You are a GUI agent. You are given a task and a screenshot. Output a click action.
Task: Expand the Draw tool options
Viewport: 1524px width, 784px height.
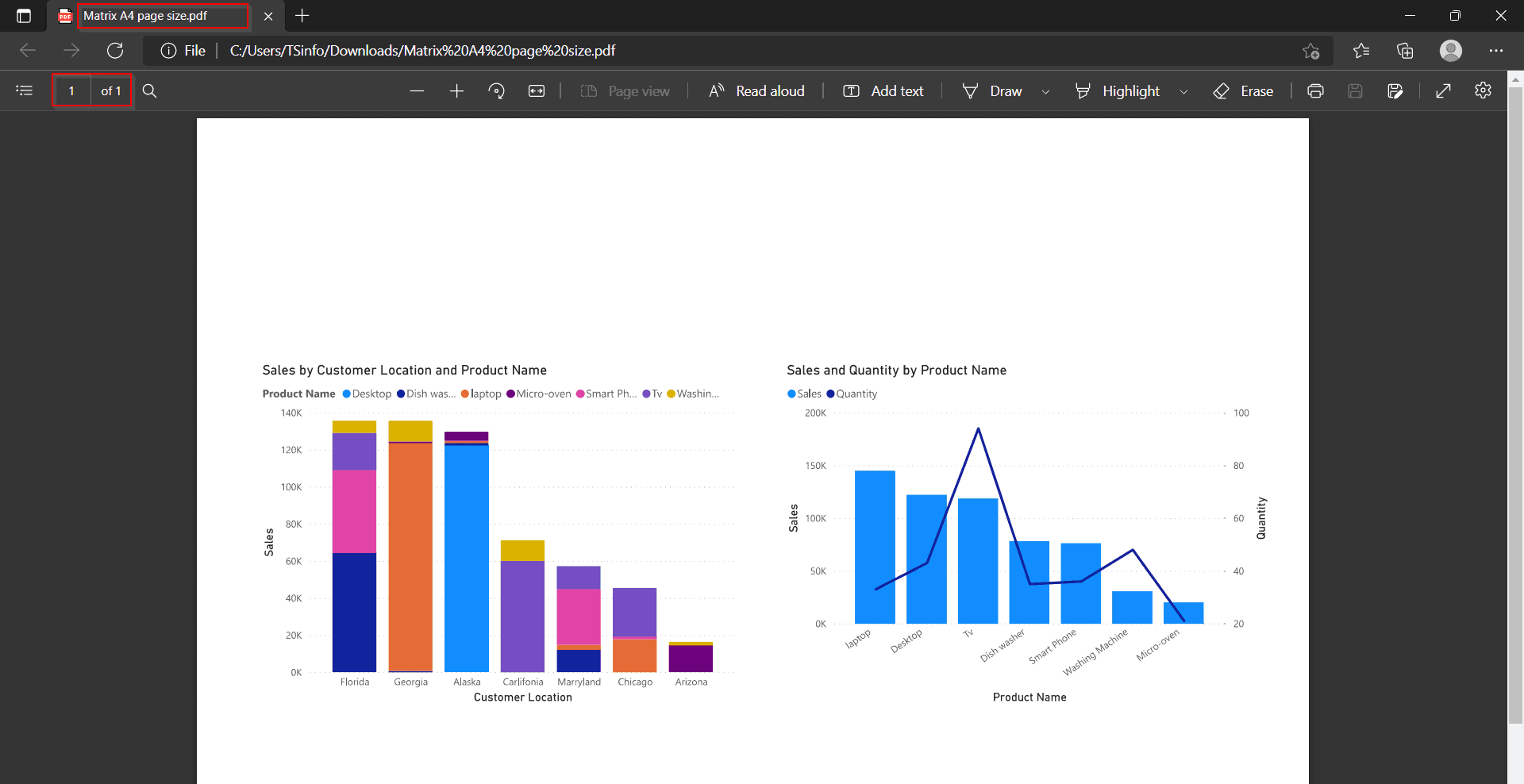1045,90
